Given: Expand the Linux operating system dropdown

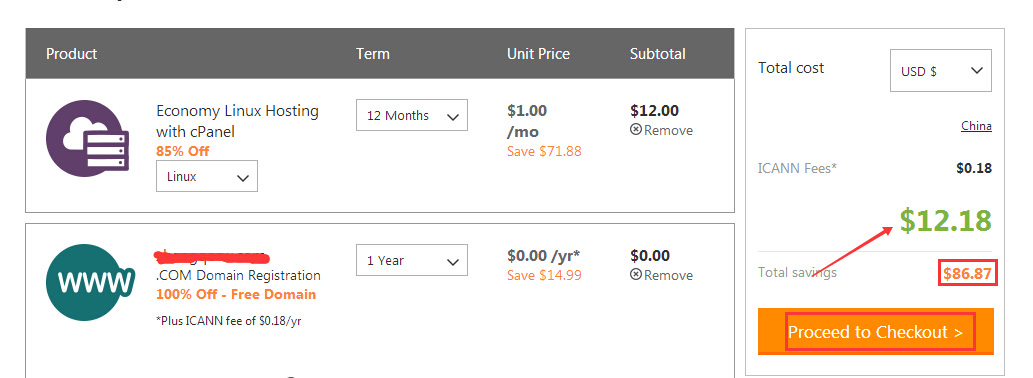Looking at the screenshot, I should pos(207,176).
